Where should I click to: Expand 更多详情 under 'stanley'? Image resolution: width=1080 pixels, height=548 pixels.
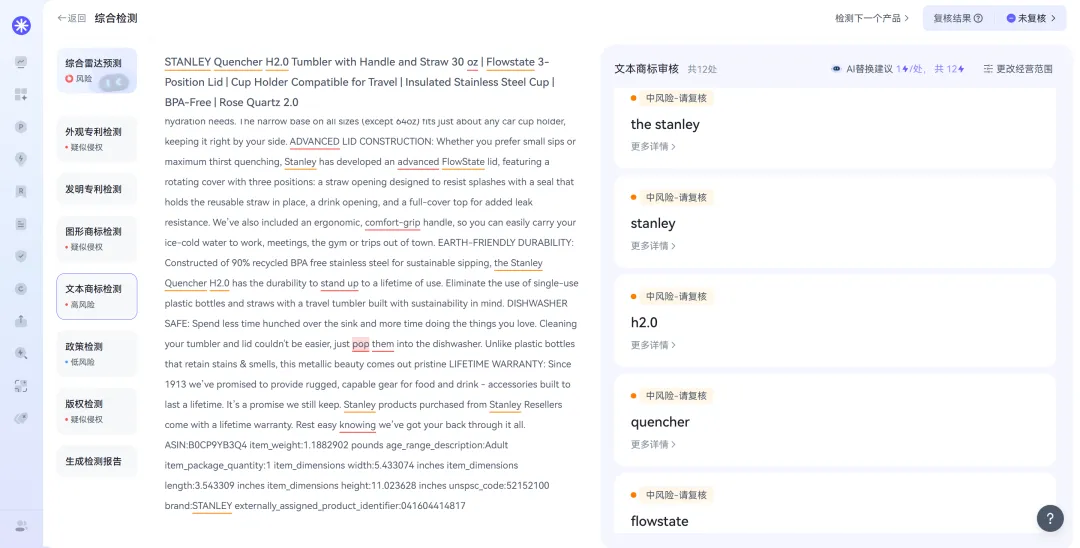pos(653,246)
